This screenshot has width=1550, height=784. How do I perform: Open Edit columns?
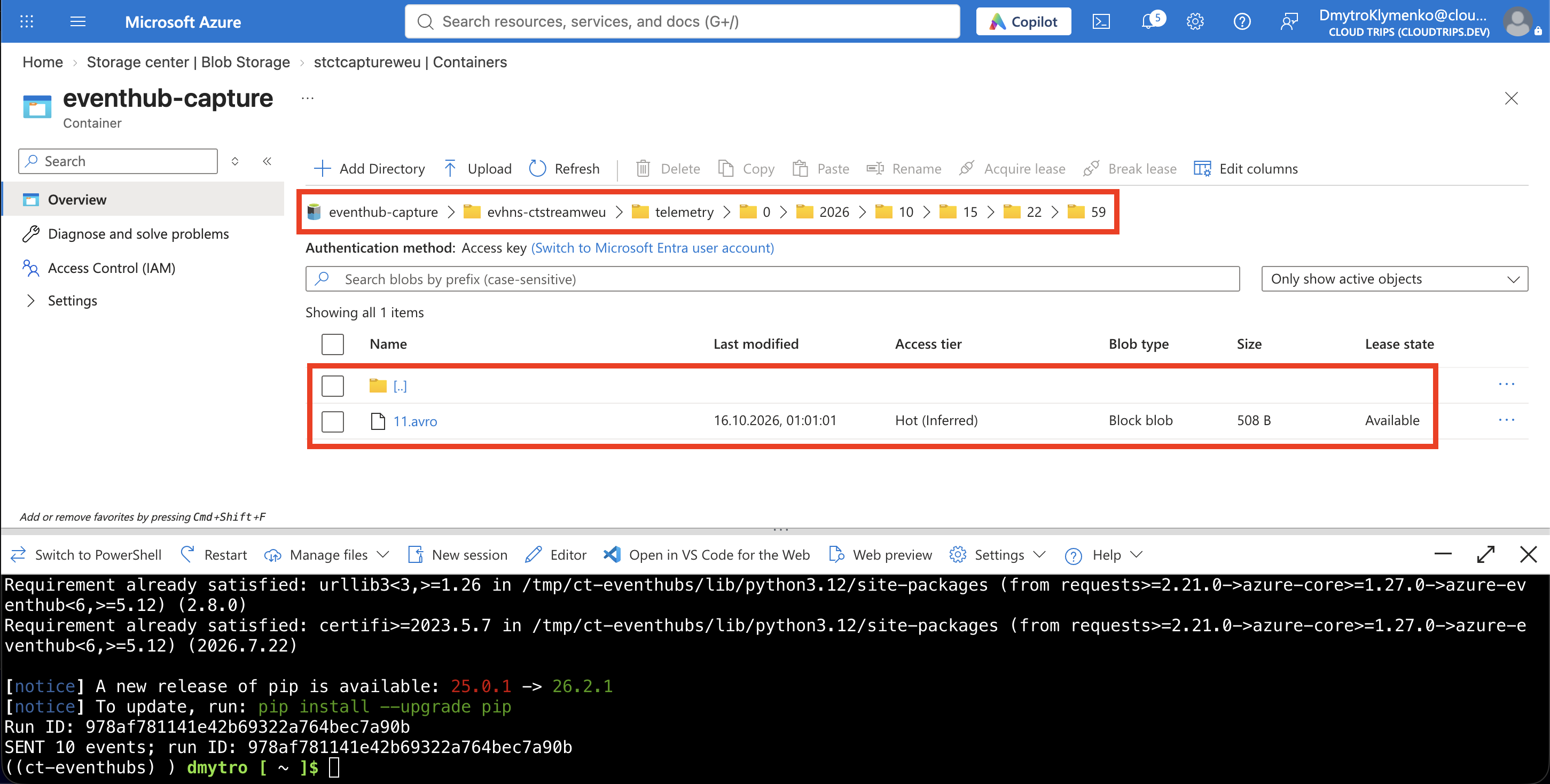[x=1246, y=168]
